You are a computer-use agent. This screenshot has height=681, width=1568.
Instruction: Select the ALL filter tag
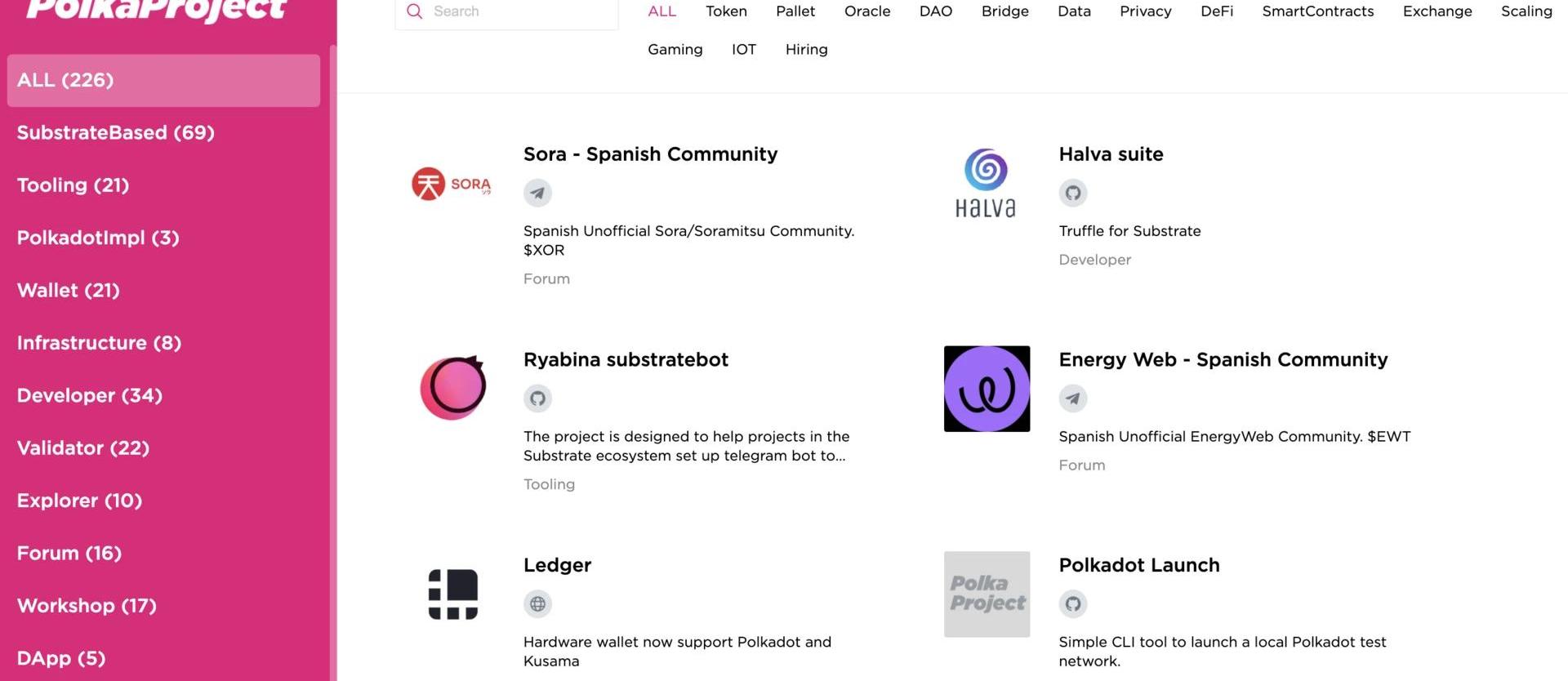pos(661,11)
